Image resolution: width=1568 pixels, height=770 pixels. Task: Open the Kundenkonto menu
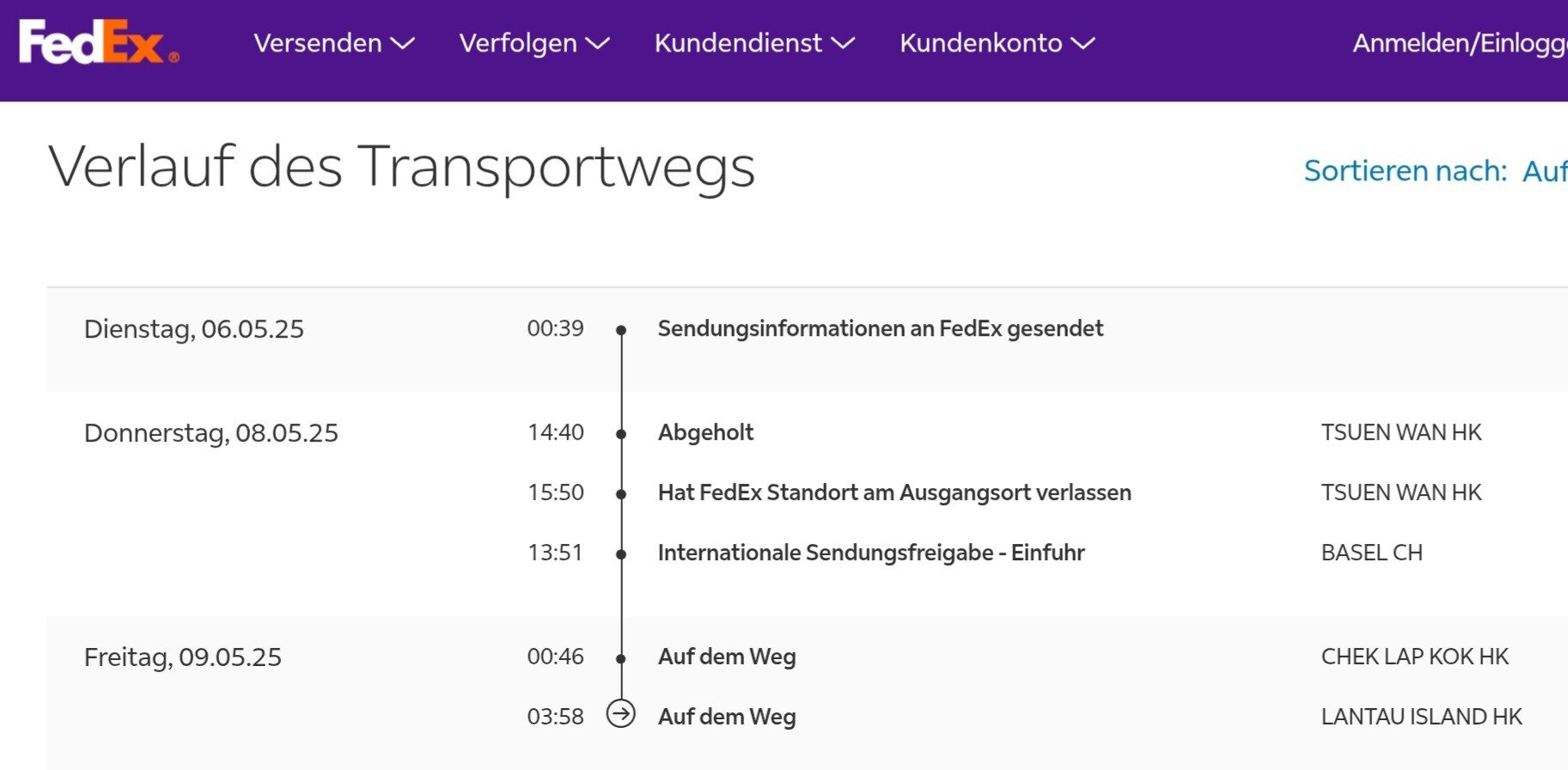980,43
